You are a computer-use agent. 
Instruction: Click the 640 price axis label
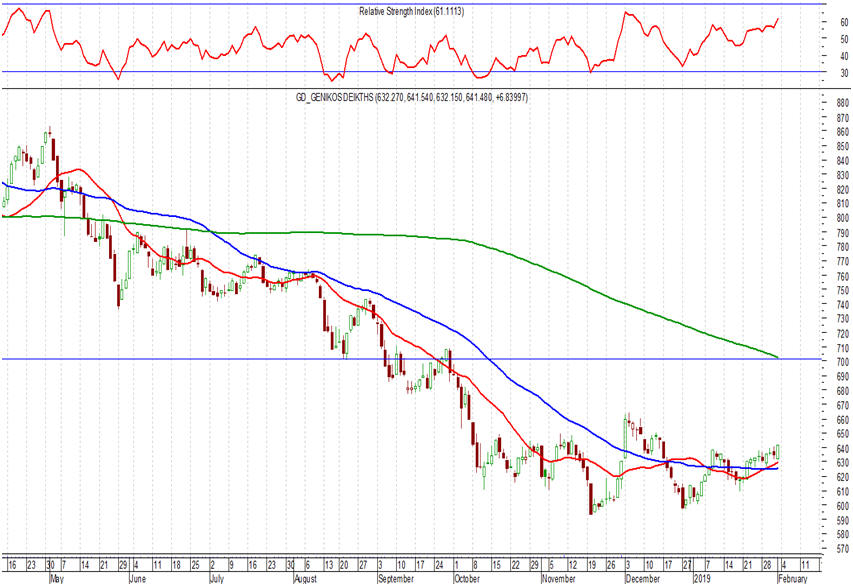pos(843,448)
